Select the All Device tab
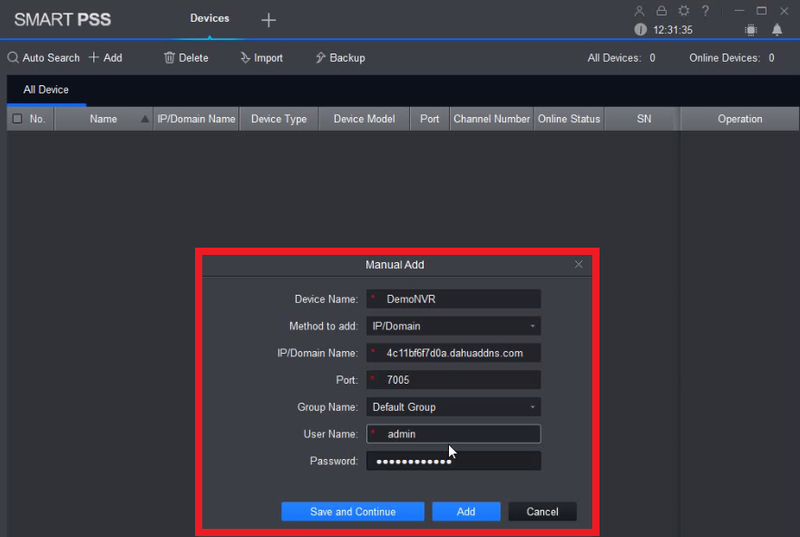 (x=46, y=90)
